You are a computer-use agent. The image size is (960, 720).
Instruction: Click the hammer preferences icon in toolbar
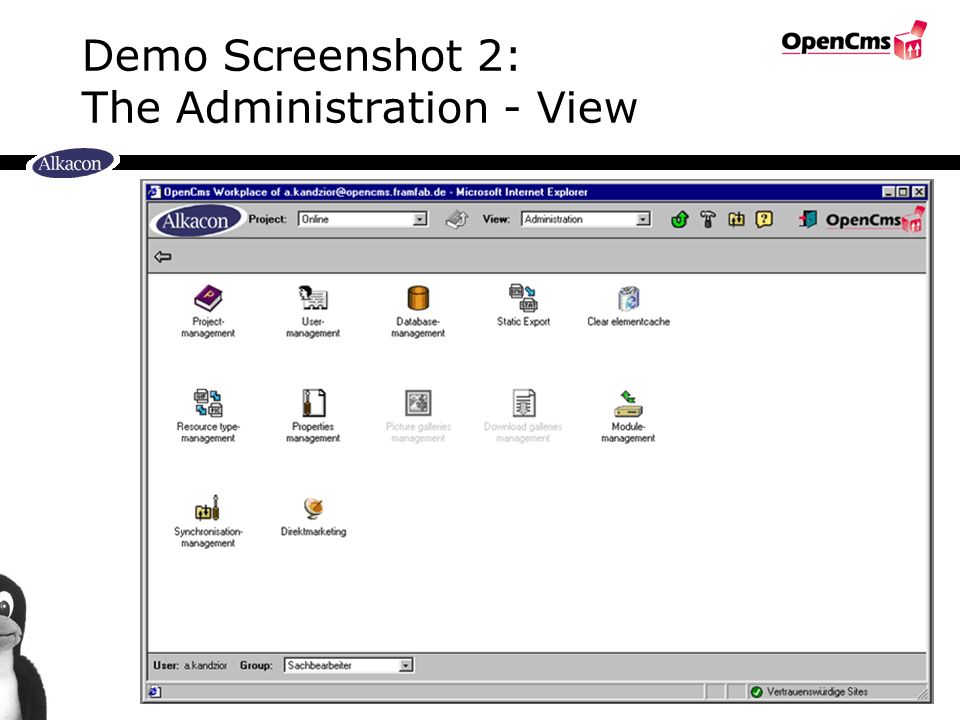708,219
